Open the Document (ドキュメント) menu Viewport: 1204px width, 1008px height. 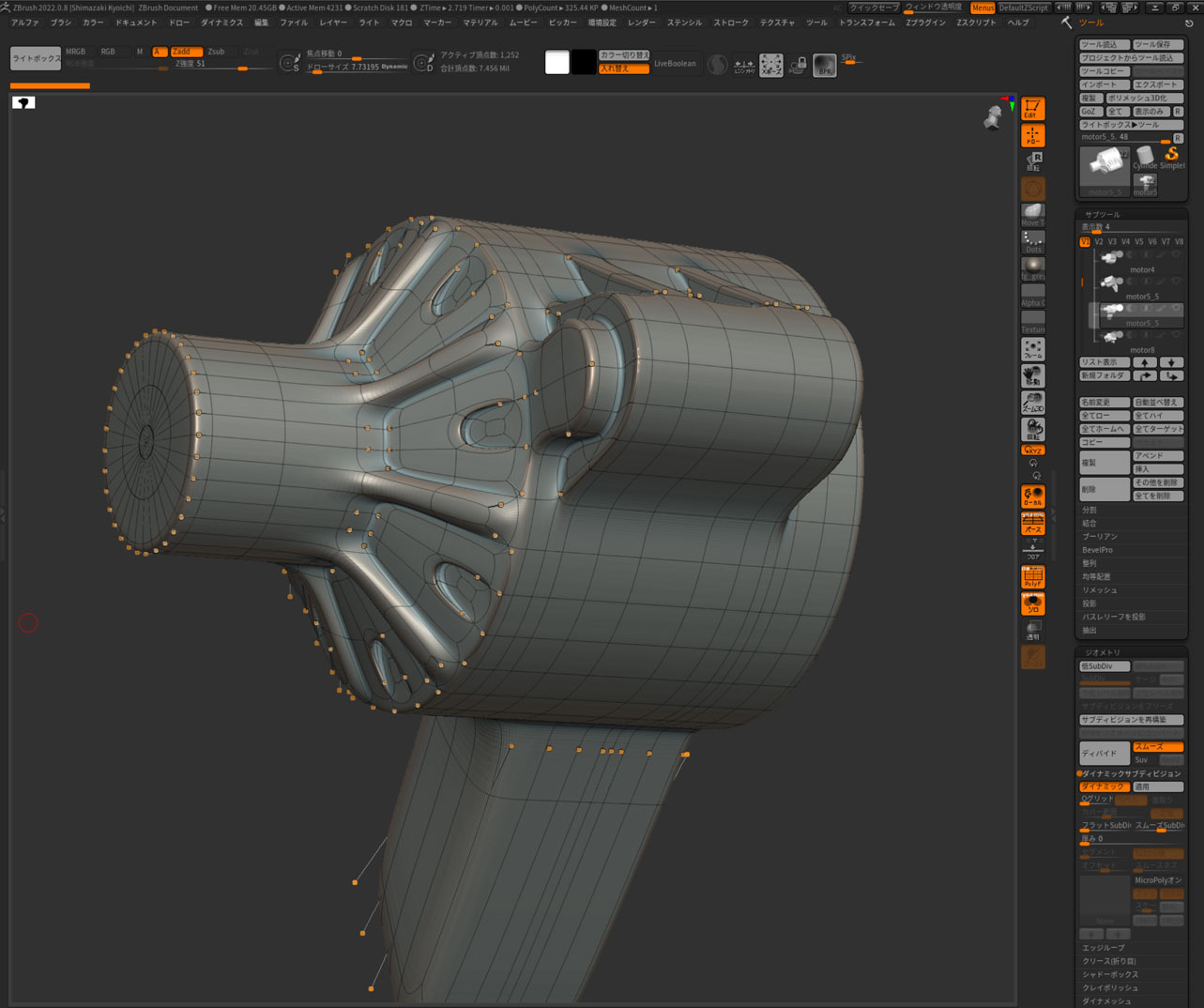pyautogui.click(x=137, y=23)
